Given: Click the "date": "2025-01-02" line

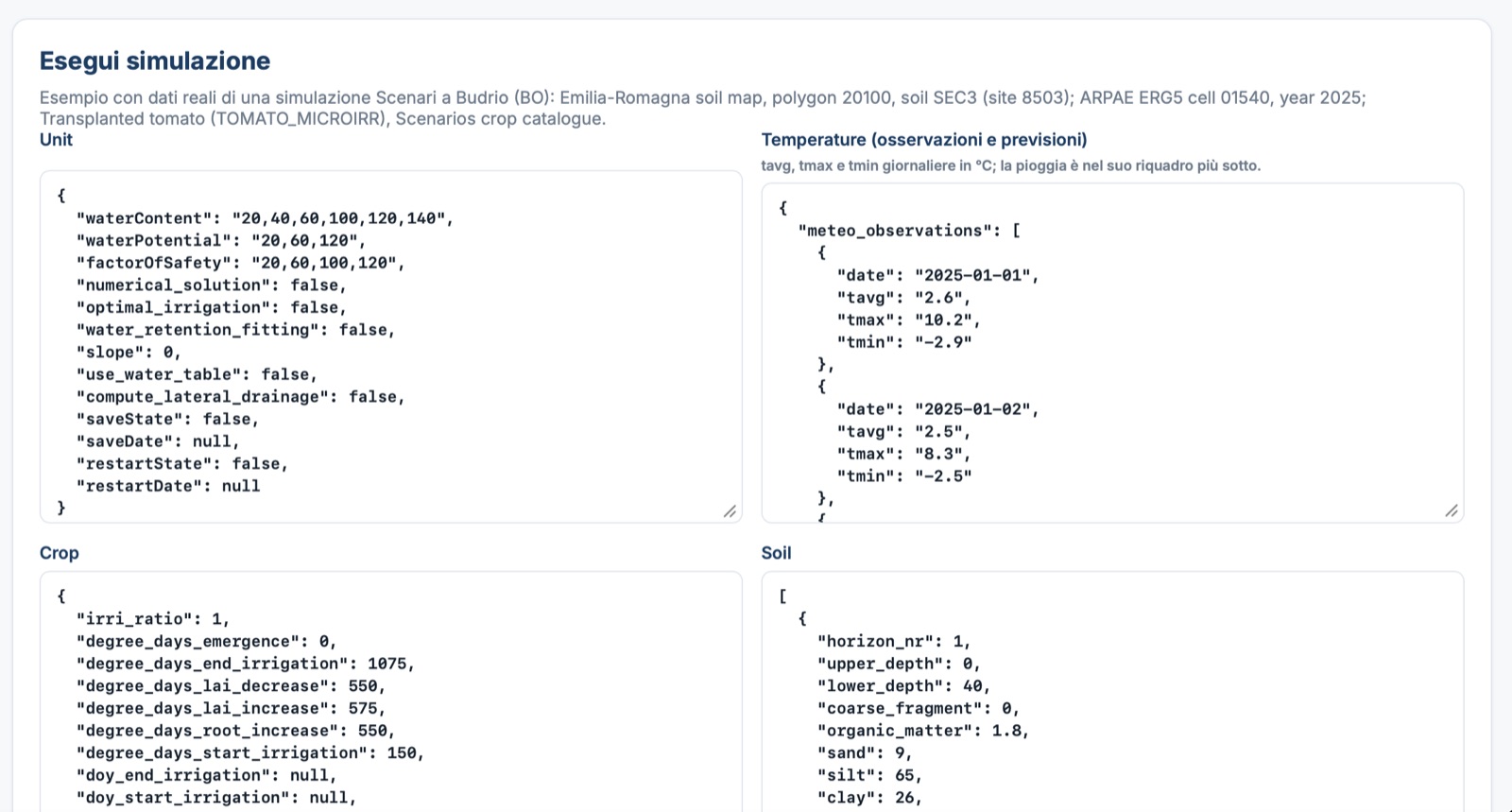Looking at the screenshot, I should pyautogui.click(x=937, y=409).
